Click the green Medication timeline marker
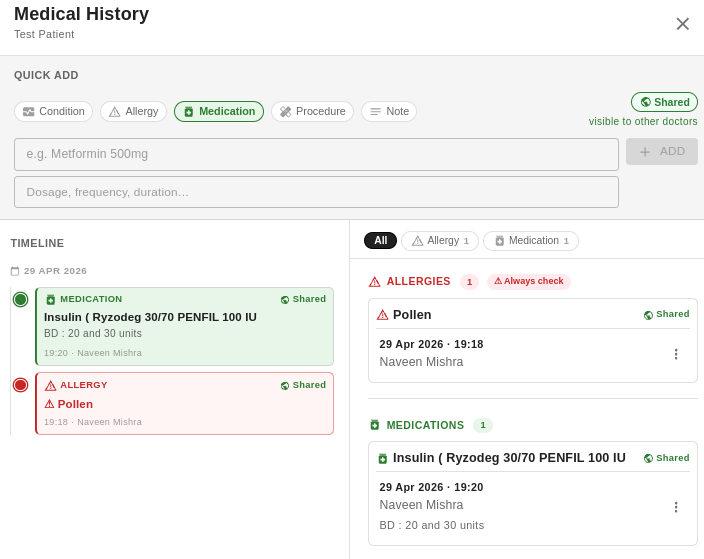Image resolution: width=704 pixels, height=559 pixels. [20, 299]
